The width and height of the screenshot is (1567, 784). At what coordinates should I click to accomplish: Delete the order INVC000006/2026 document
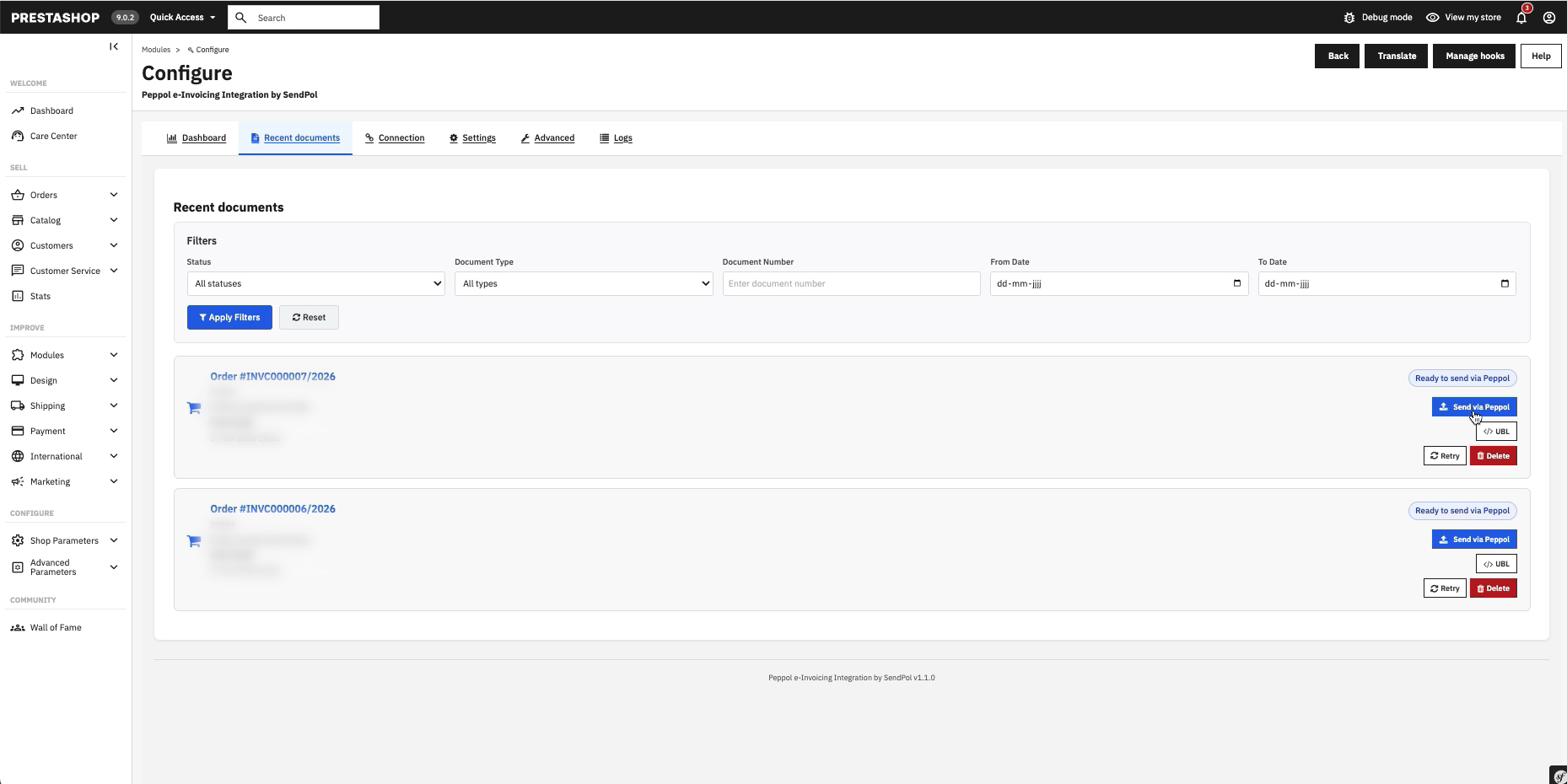pyautogui.click(x=1493, y=588)
